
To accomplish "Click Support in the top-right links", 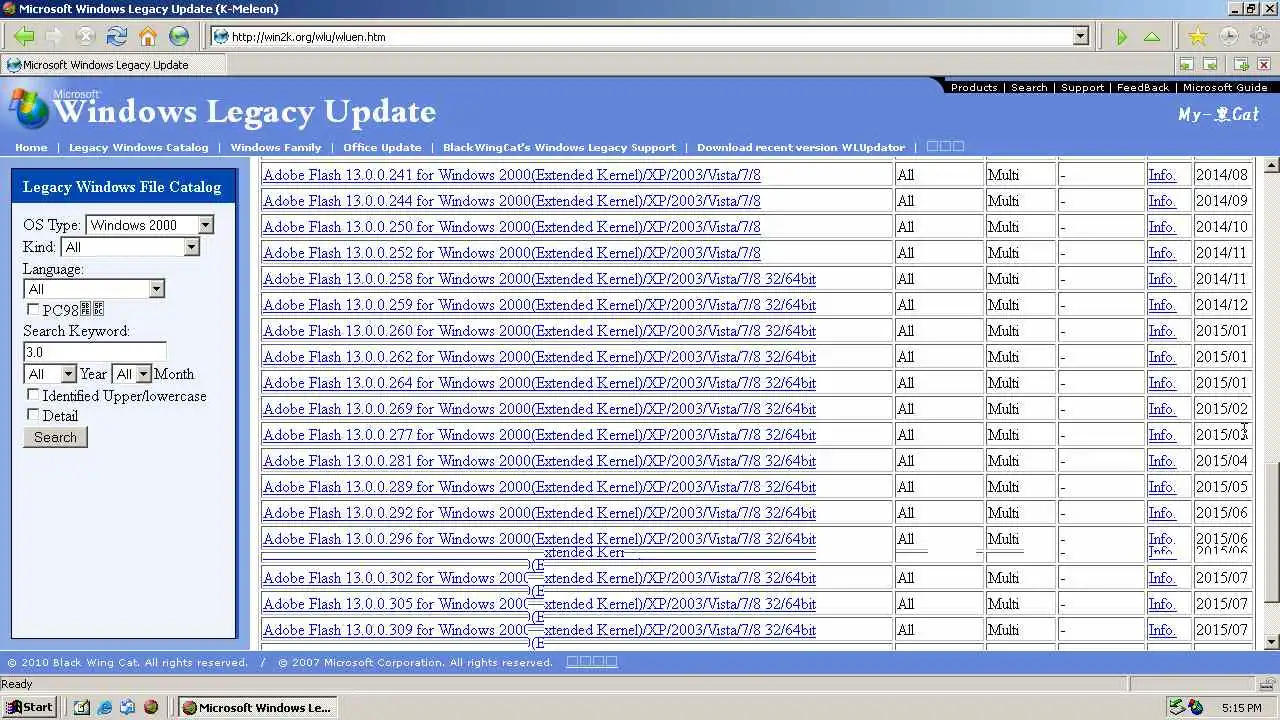I will click(1082, 87).
